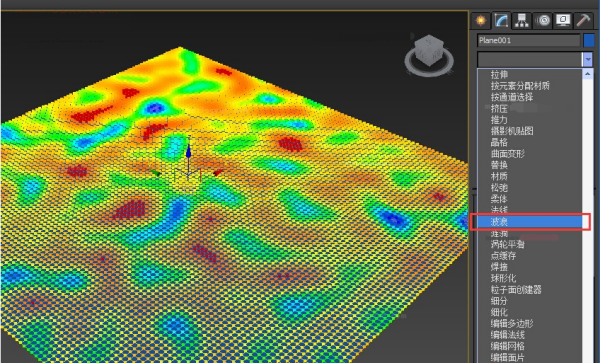Choose the 拉伸 modifier
600x363 pixels.
click(x=499, y=75)
